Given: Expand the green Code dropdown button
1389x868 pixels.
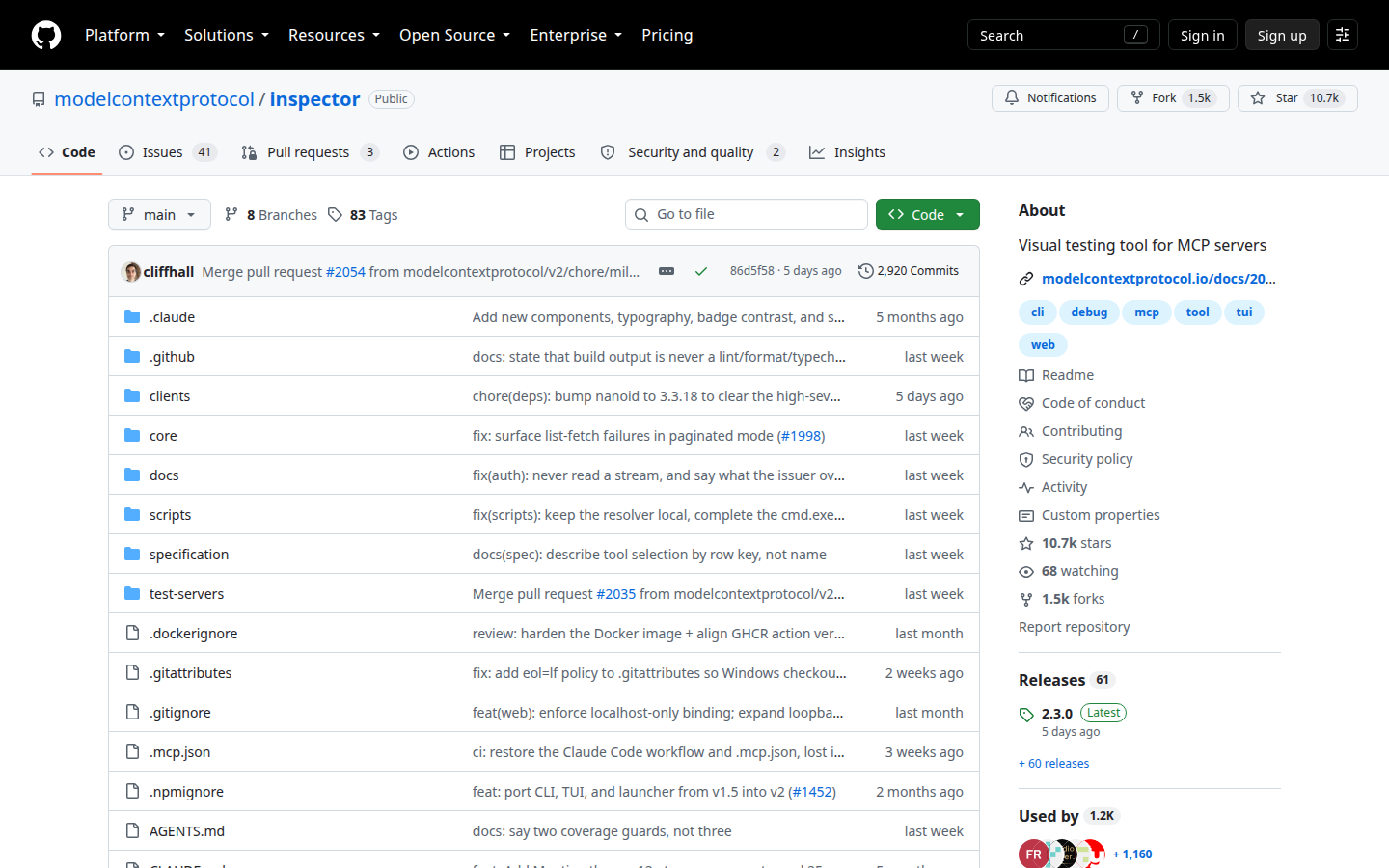Looking at the screenshot, I should click(928, 214).
